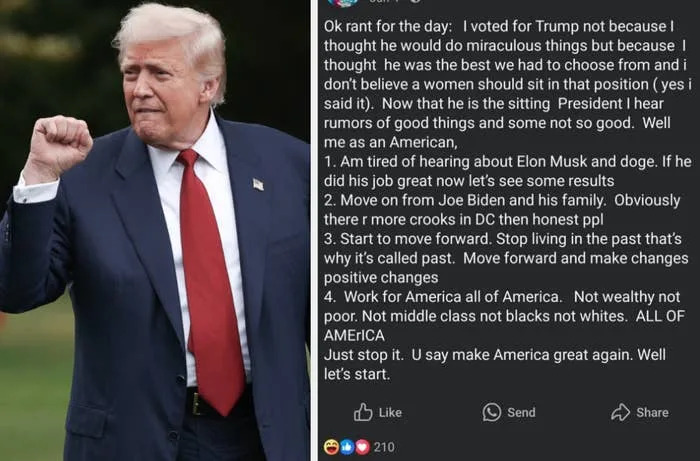This screenshot has width=700, height=461.
Task: Tap the Like text label
Action: (x=390, y=412)
